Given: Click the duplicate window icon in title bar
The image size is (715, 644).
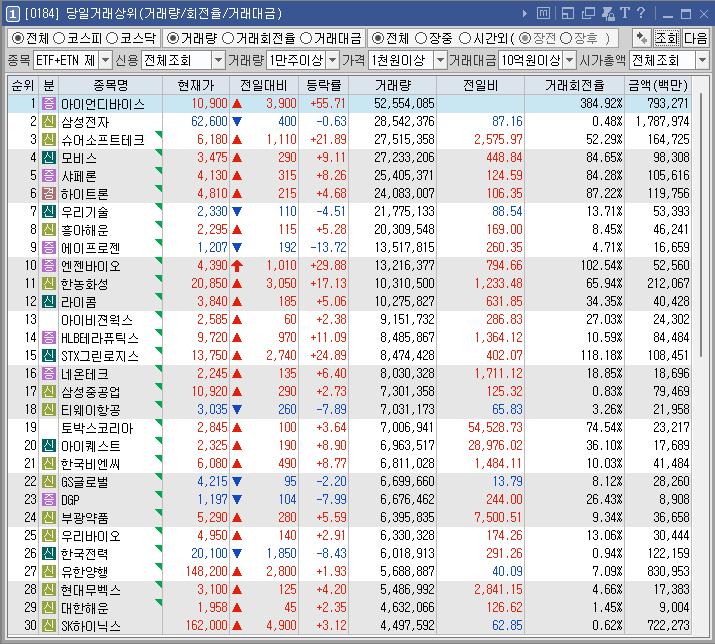Looking at the screenshot, I should 588,14.
